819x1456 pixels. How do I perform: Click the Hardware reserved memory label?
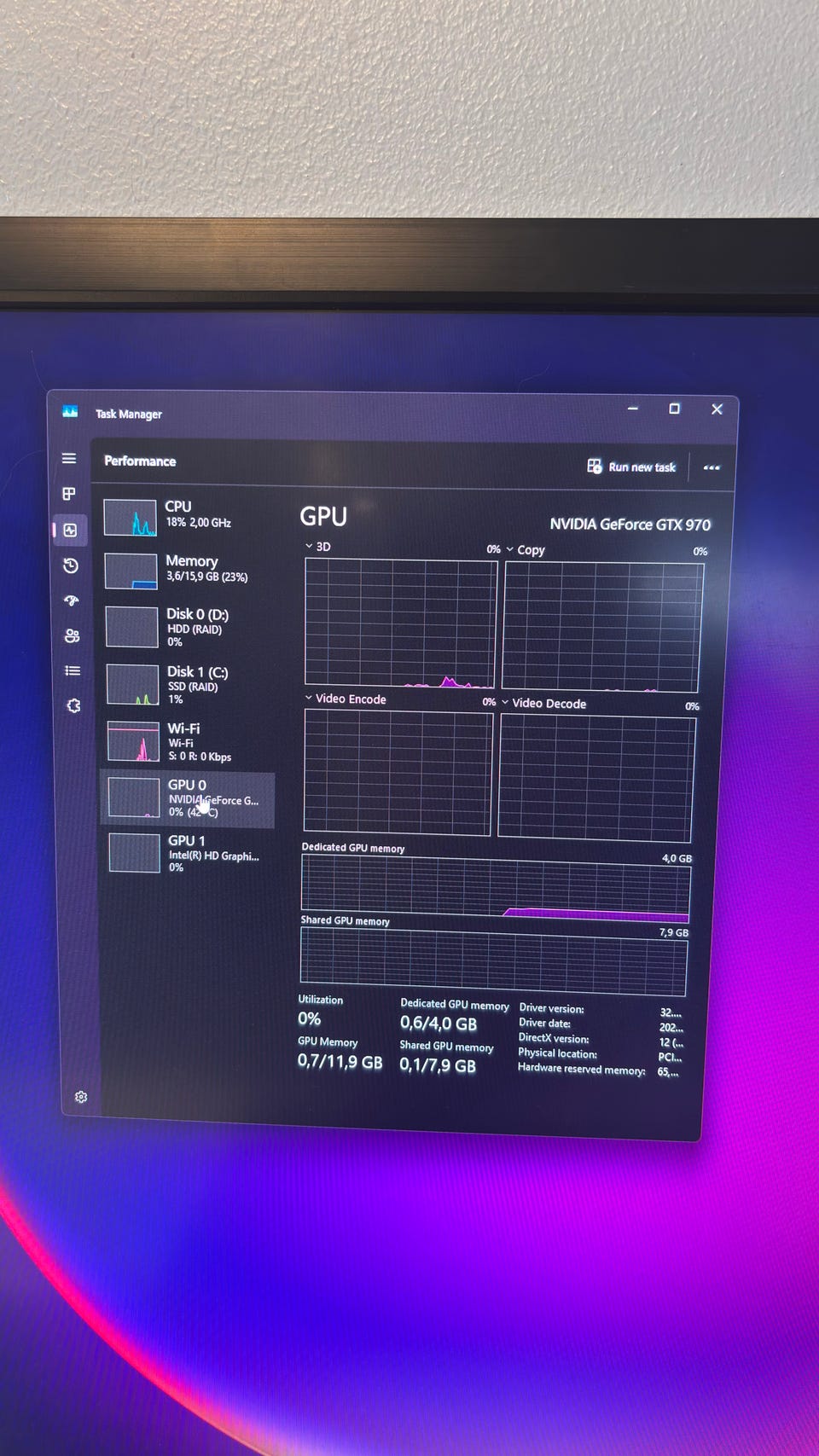[581, 1069]
